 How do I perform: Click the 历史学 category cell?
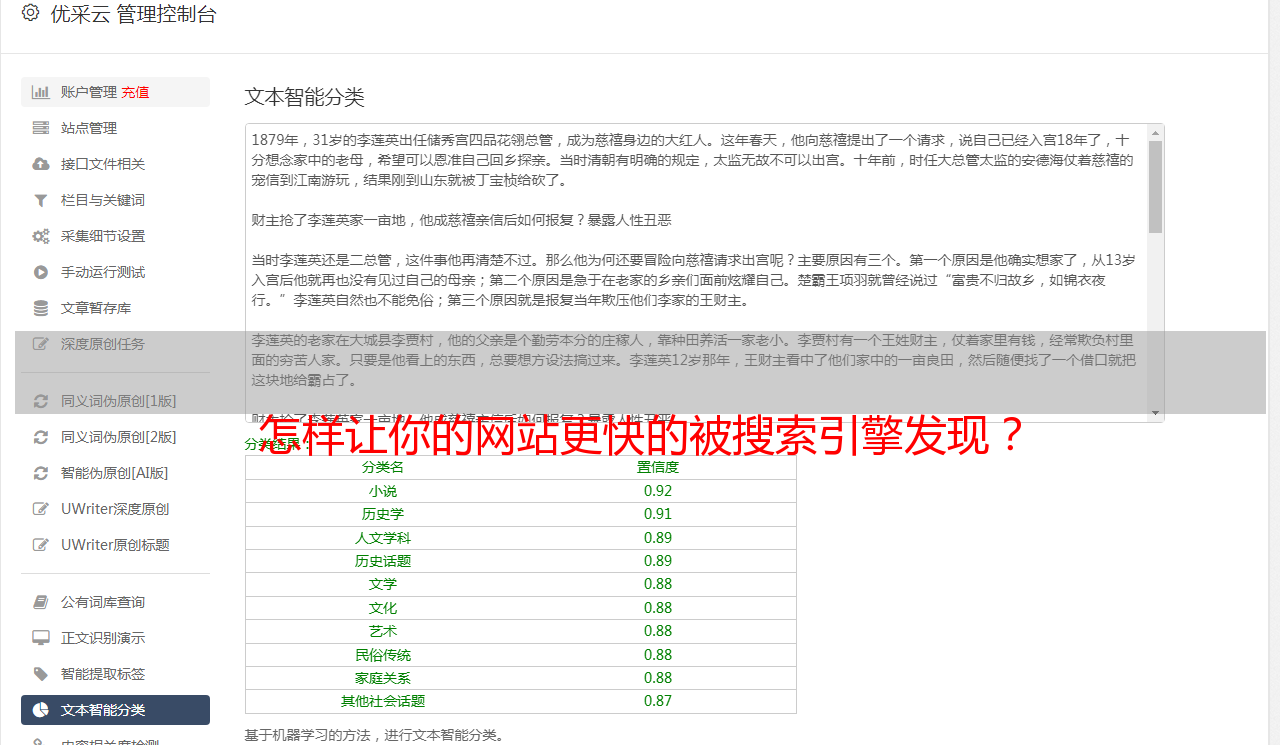click(x=383, y=514)
